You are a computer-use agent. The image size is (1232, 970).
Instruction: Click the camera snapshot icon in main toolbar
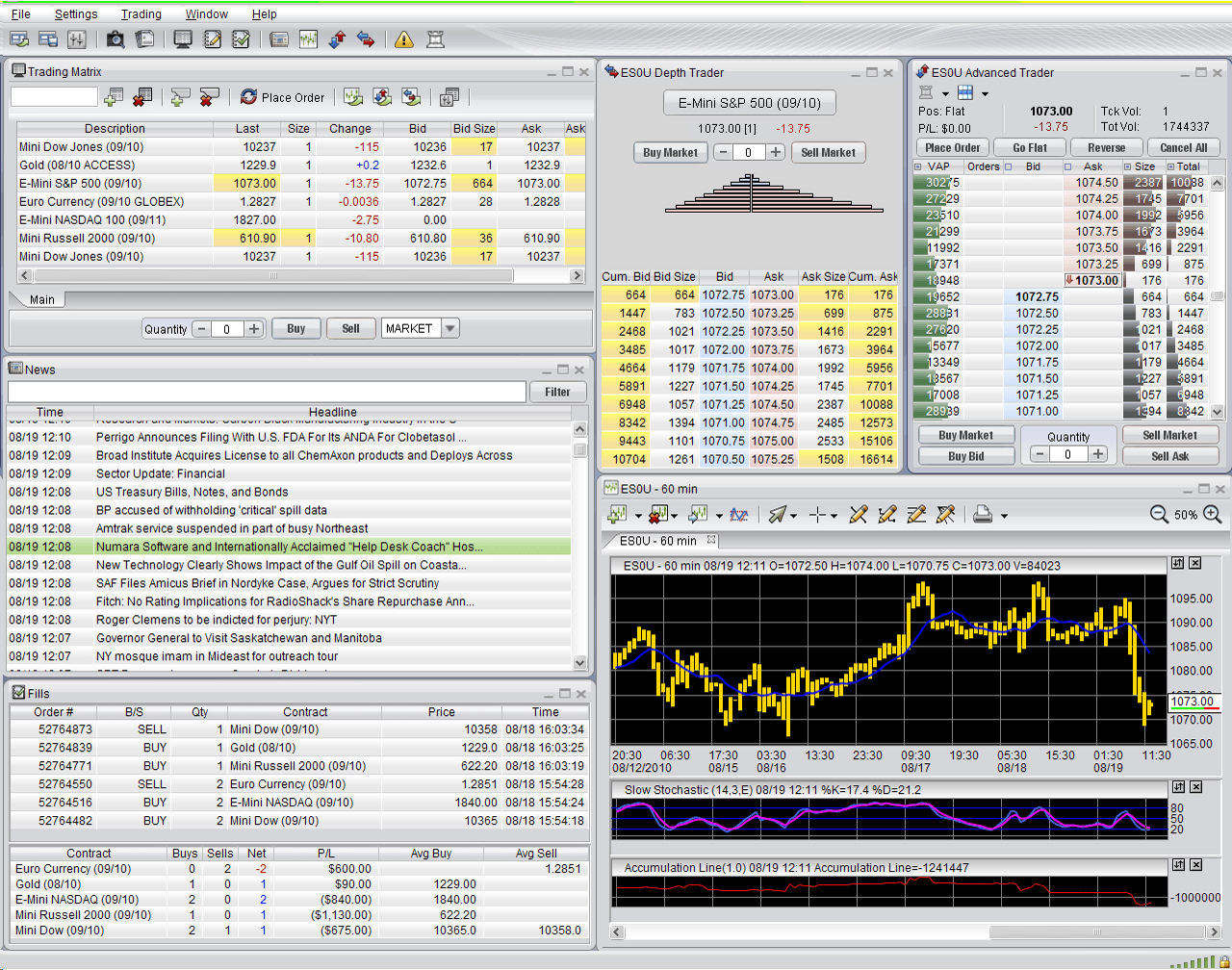115,39
